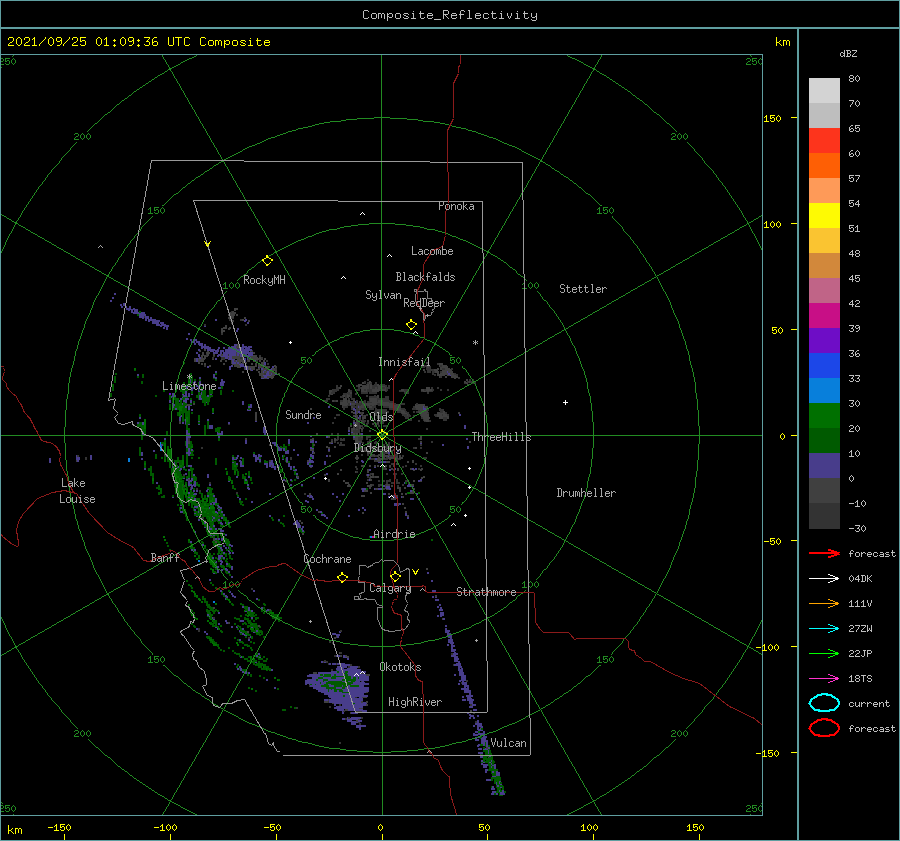Pick the bright yellow 54-51 dBZ swatch
The width and height of the screenshot is (900, 841).
824,216
